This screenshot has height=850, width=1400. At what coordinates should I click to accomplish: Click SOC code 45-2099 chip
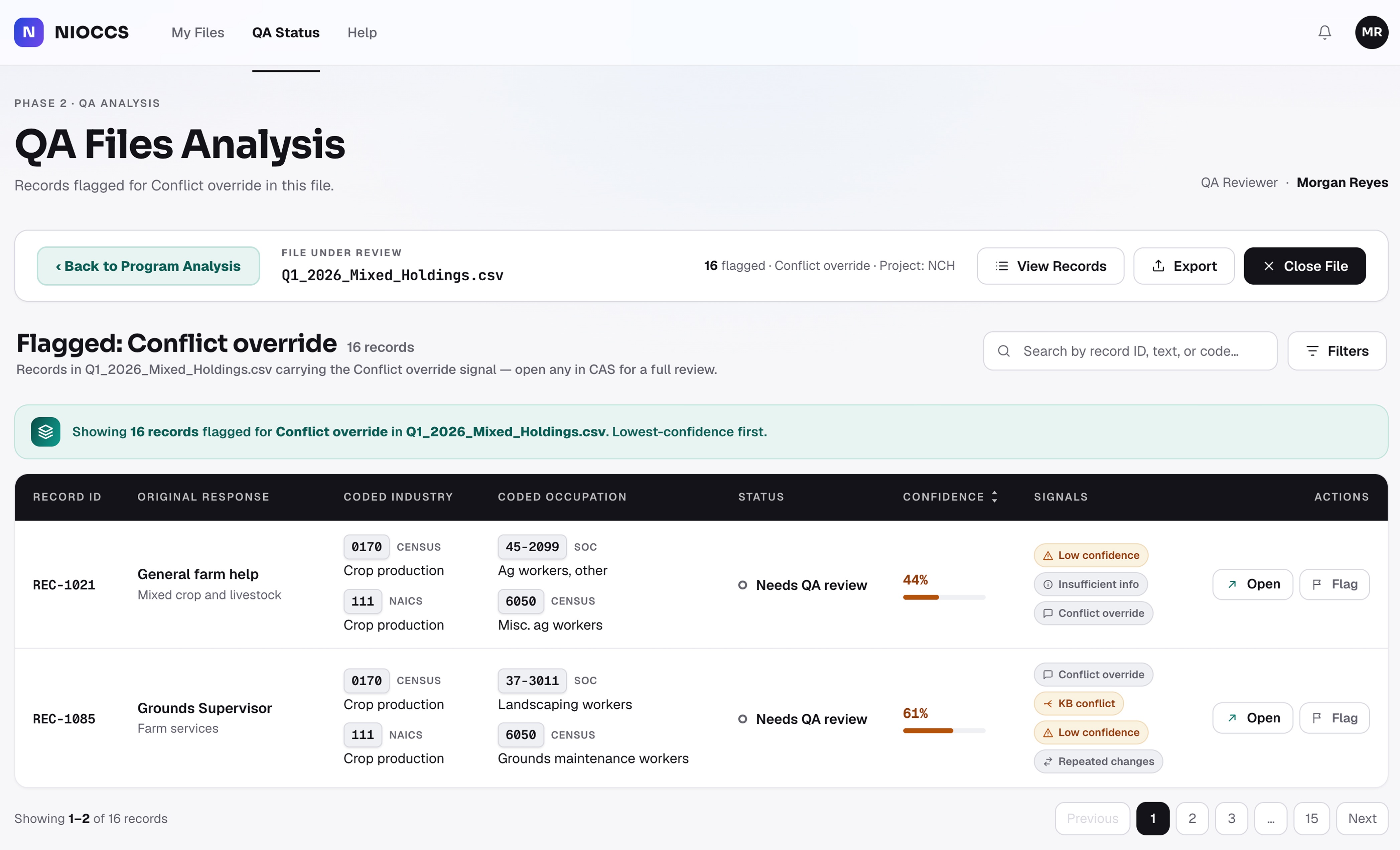pos(532,547)
